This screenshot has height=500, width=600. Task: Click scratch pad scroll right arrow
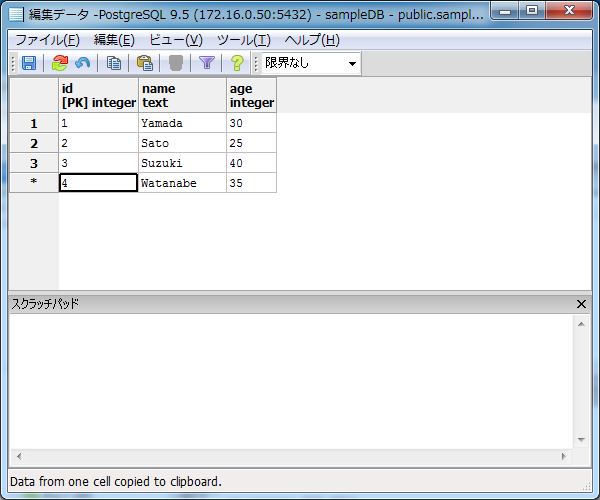pos(563,456)
